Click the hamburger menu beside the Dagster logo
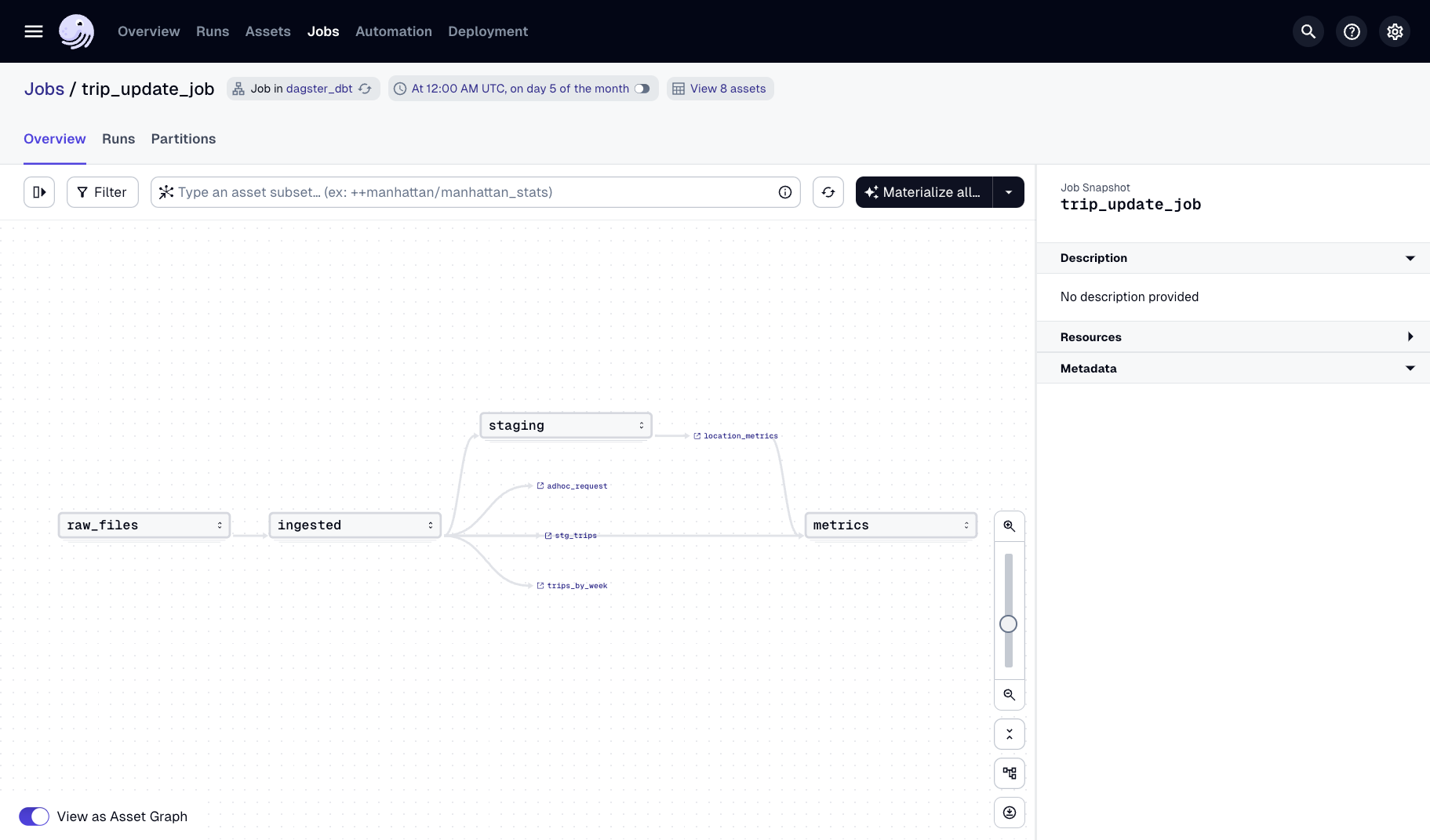The width and height of the screenshot is (1430, 840). point(34,31)
